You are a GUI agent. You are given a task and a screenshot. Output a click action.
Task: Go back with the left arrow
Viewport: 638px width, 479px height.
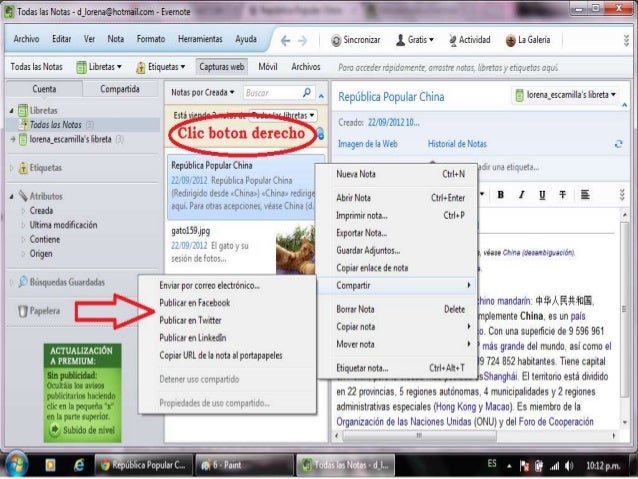pos(286,40)
